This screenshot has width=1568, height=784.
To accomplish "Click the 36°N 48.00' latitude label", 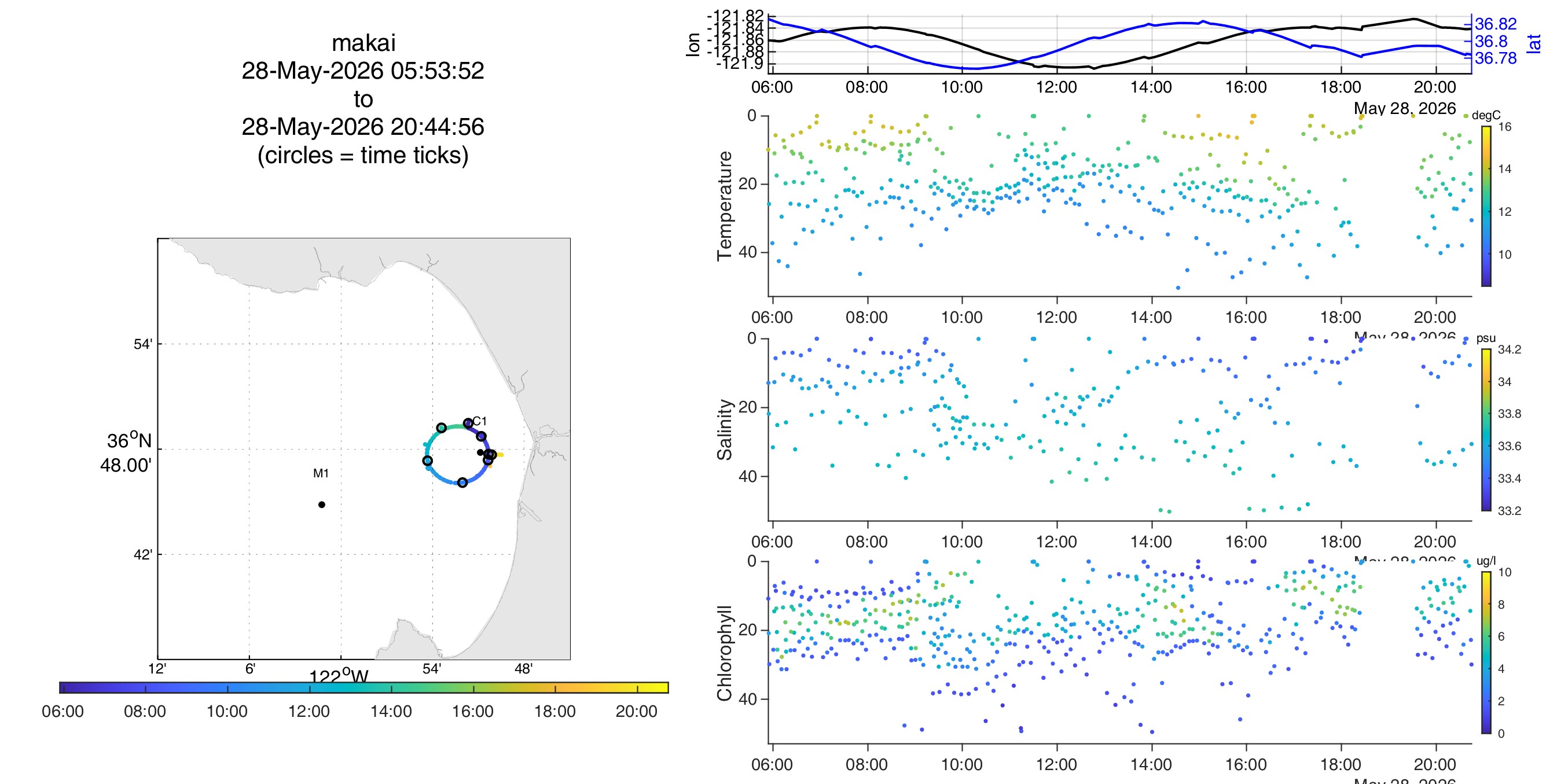I will [x=127, y=453].
